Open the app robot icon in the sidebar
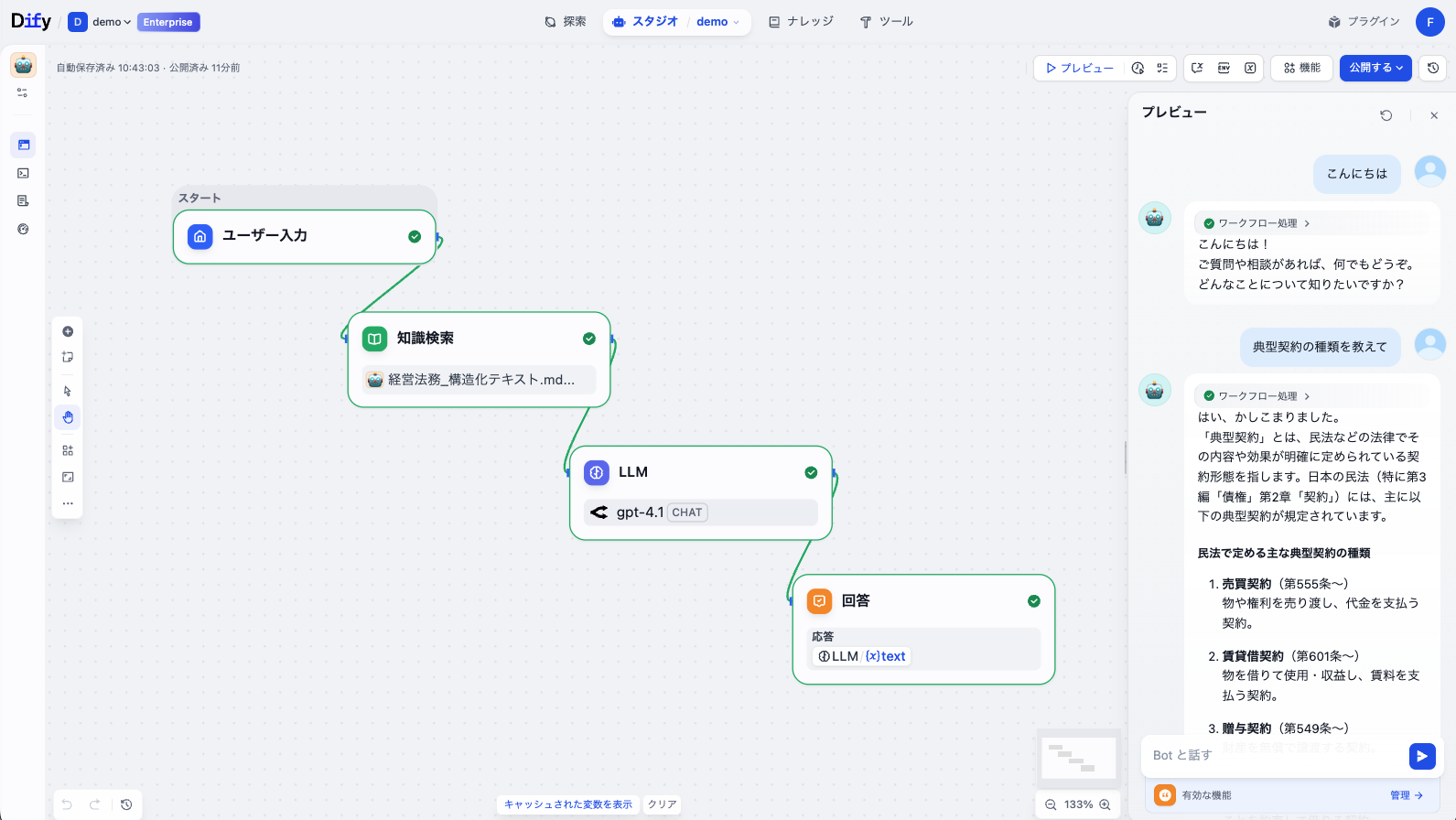 pyautogui.click(x=23, y=65)
